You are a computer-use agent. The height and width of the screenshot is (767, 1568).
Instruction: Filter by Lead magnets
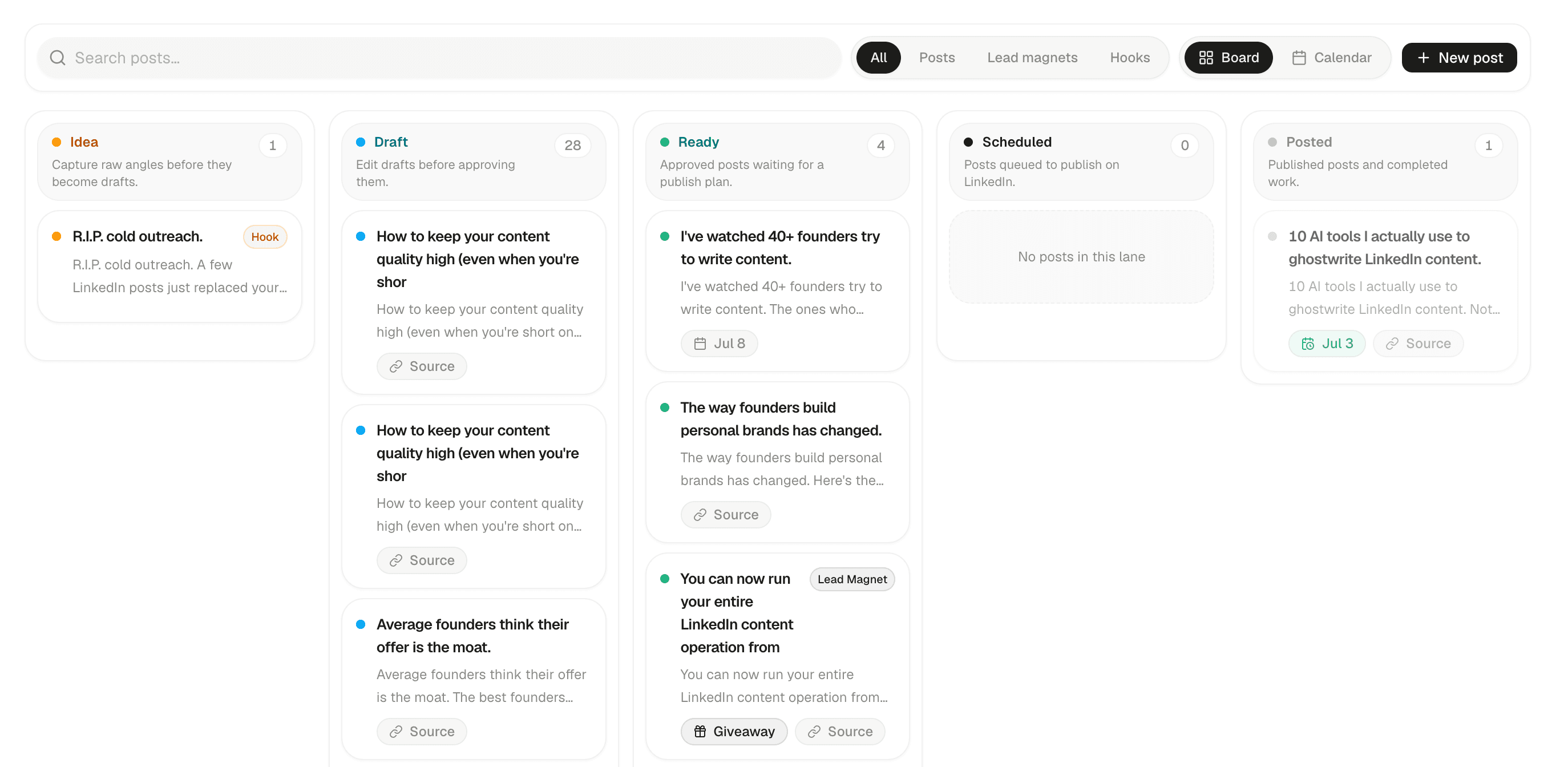pos(1032,58)
